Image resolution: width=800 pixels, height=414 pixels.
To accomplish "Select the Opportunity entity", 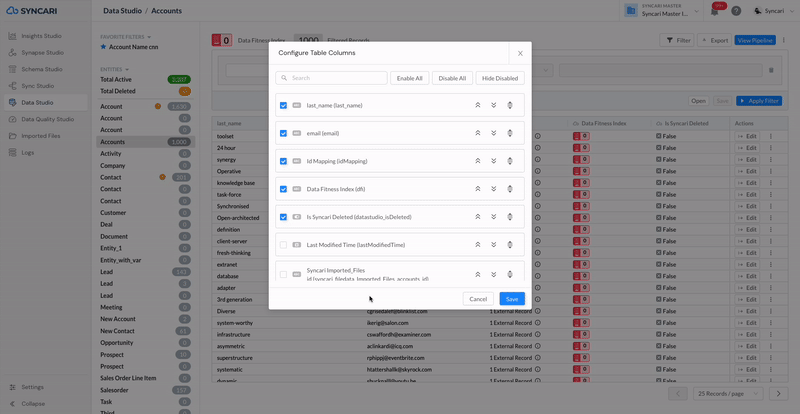I will 145,343.
